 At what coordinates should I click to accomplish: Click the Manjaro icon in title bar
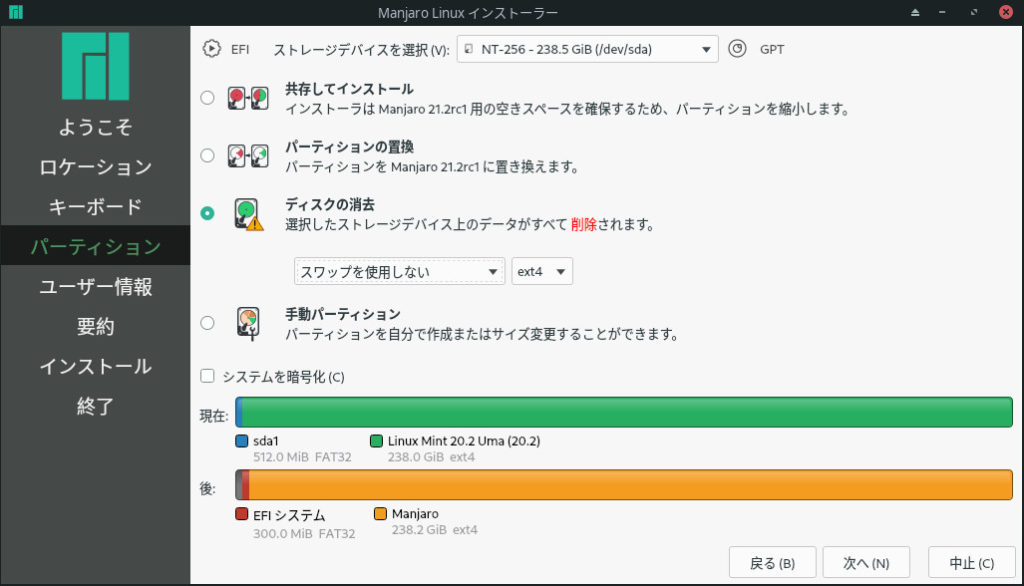[15, 12]
